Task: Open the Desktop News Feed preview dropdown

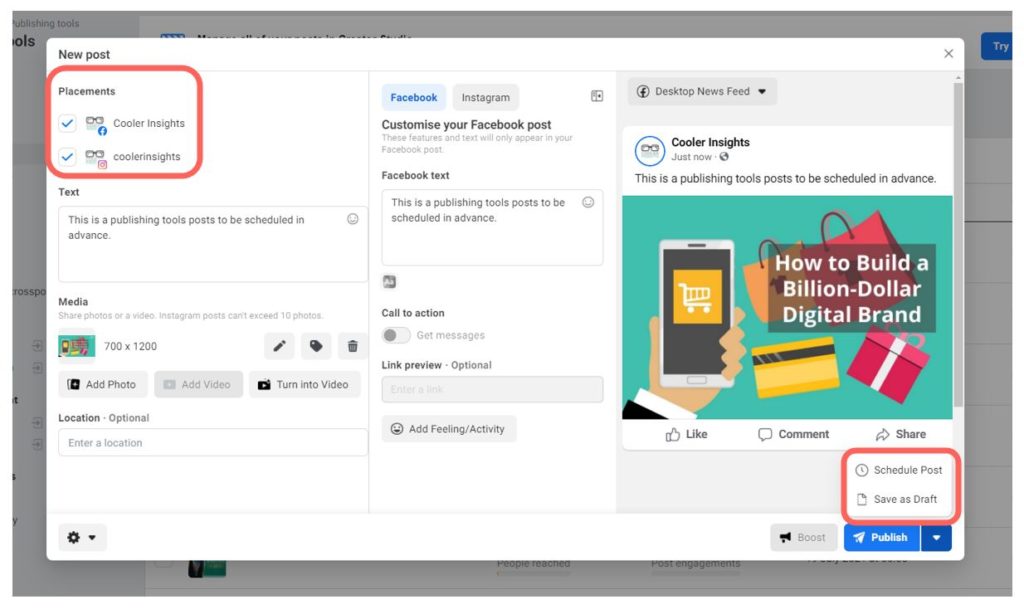Action: pyautogui.click(x=701, y=91)
